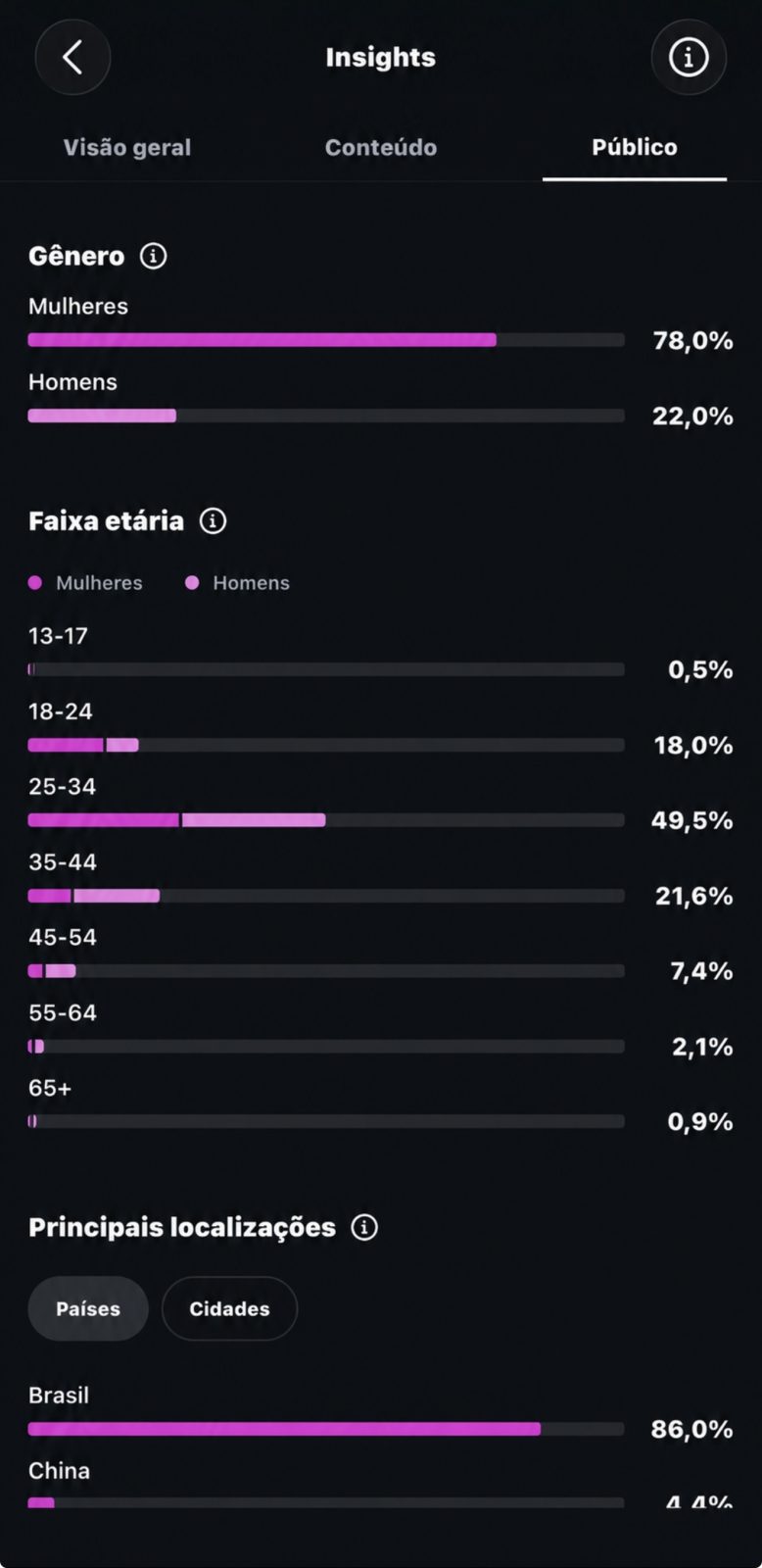Viewport: 762px width, 1568px height.
Task: Tap the info icon beside Faixa etária
Action: 213,520
